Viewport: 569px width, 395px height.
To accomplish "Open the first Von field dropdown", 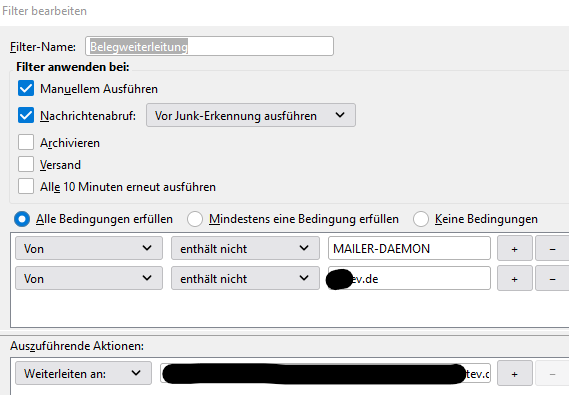I will pyautogui.click(x=89, y=248).
